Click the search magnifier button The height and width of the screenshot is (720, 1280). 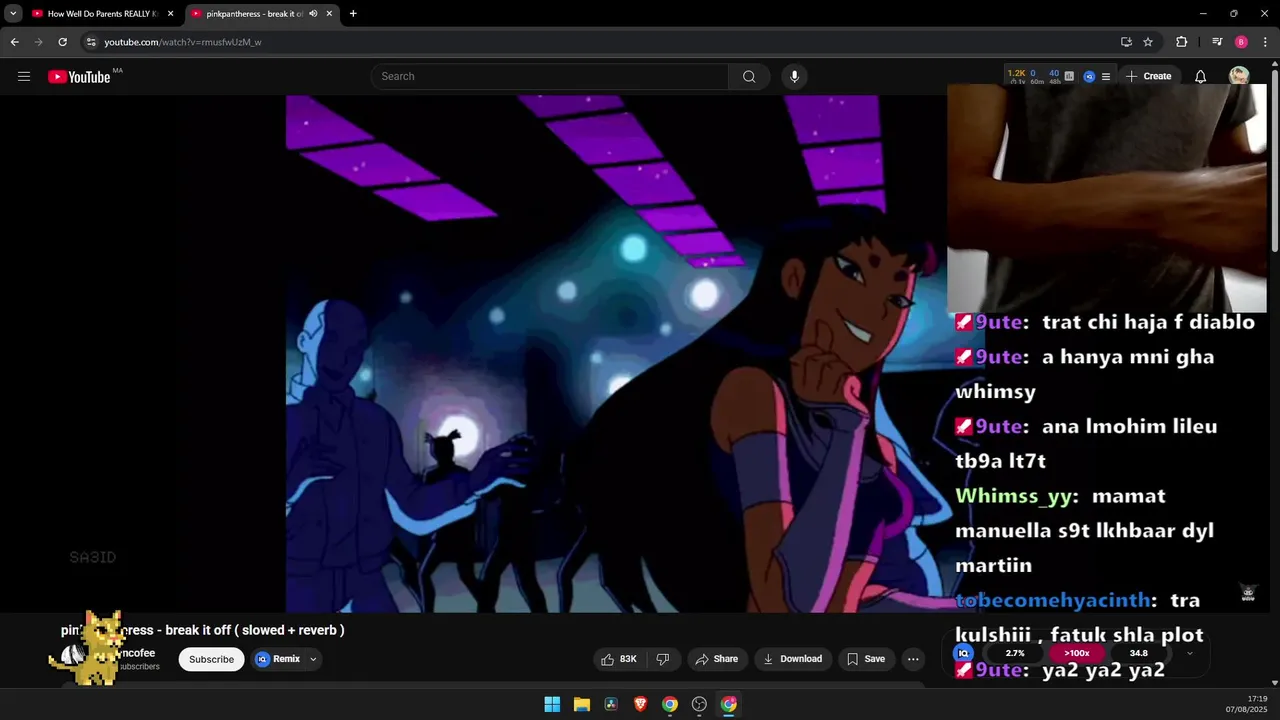coord(749,76)
